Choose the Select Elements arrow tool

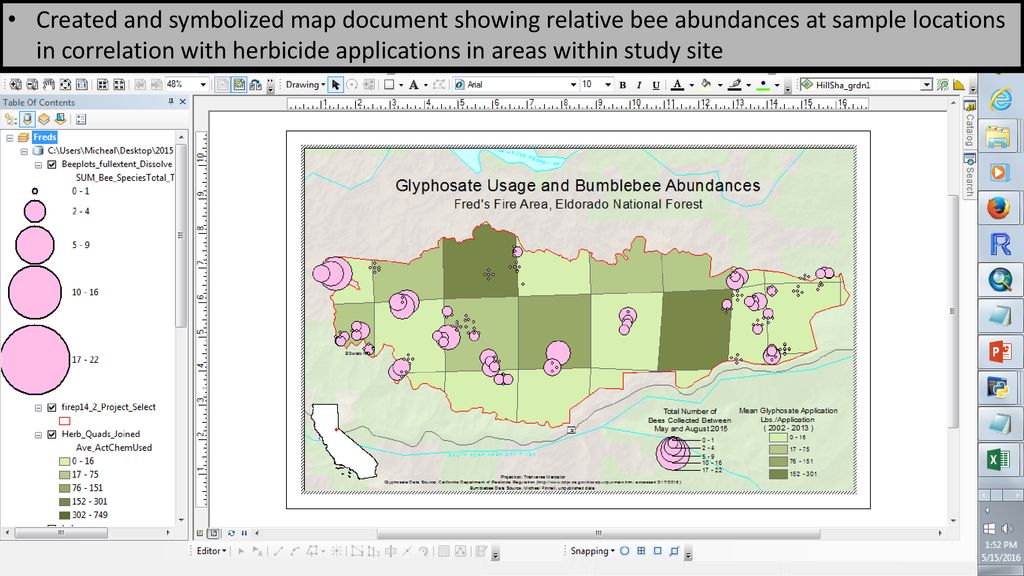(336, 84)
